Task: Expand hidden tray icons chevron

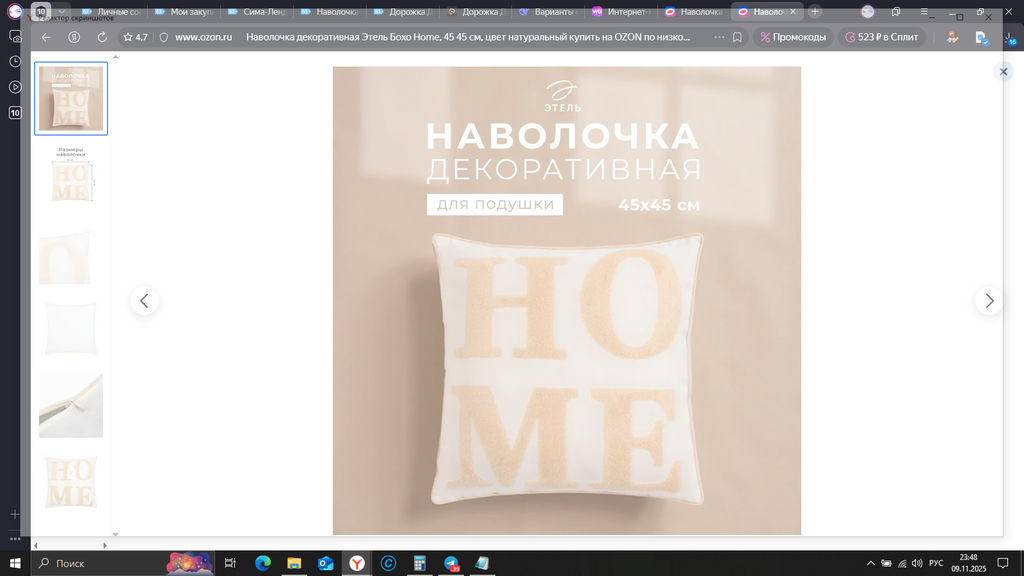Action: [x=871, y=563]
